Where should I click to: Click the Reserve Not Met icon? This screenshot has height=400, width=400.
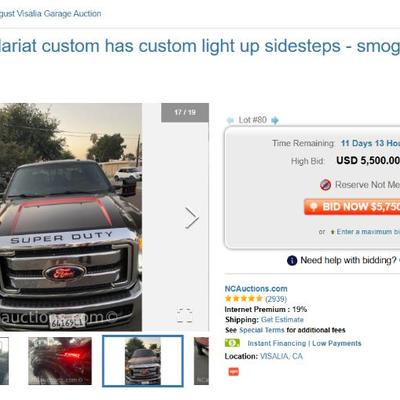(x=325, y=185)
